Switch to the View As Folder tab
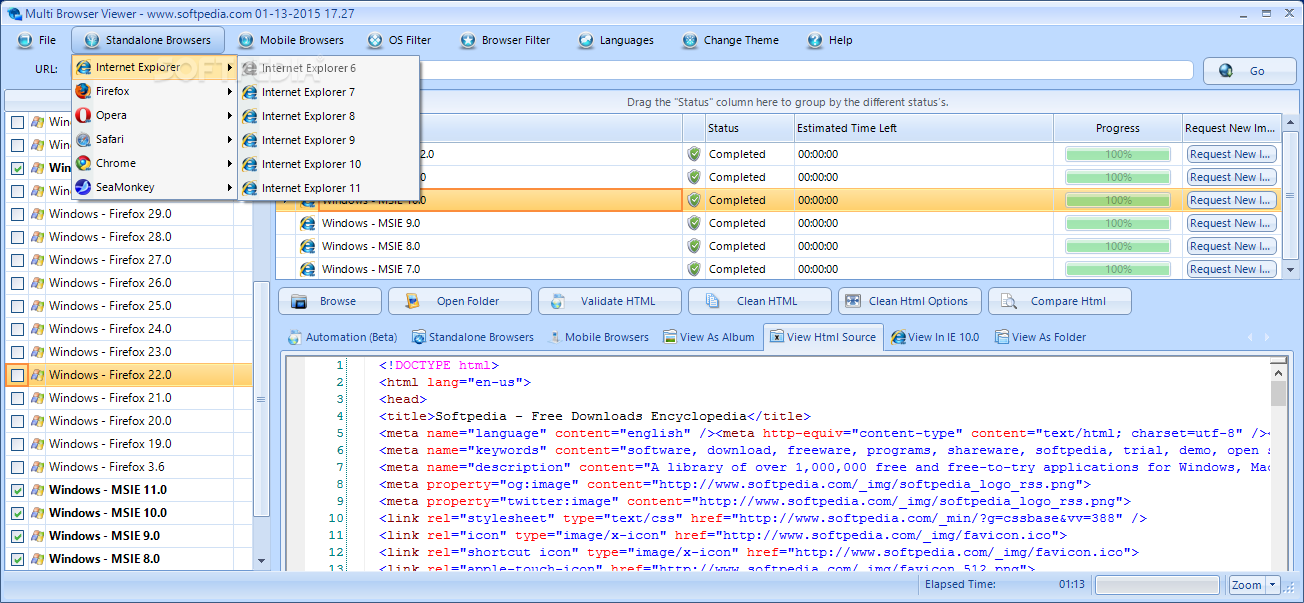Screen dimensions: 1304x603 pos(1041,337)
